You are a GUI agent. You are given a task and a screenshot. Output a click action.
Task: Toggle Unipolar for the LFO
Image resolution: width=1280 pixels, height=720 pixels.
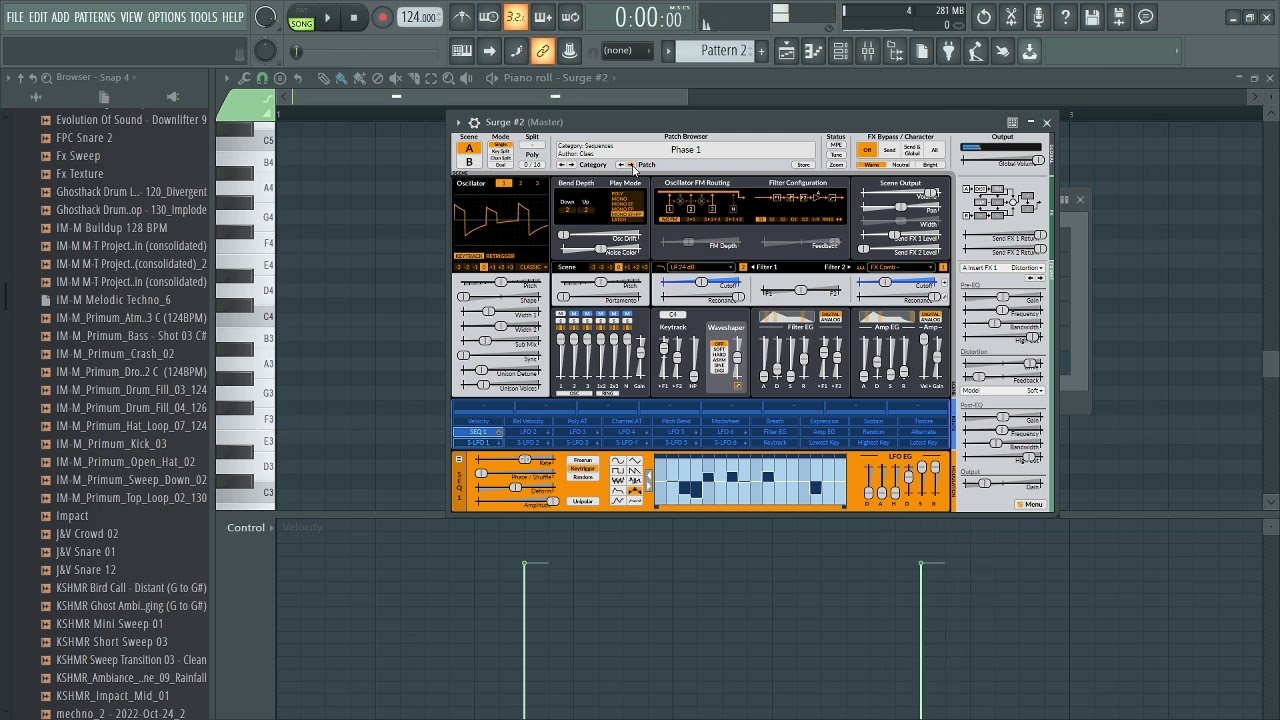pyautogui.click(x=582, y=501)
